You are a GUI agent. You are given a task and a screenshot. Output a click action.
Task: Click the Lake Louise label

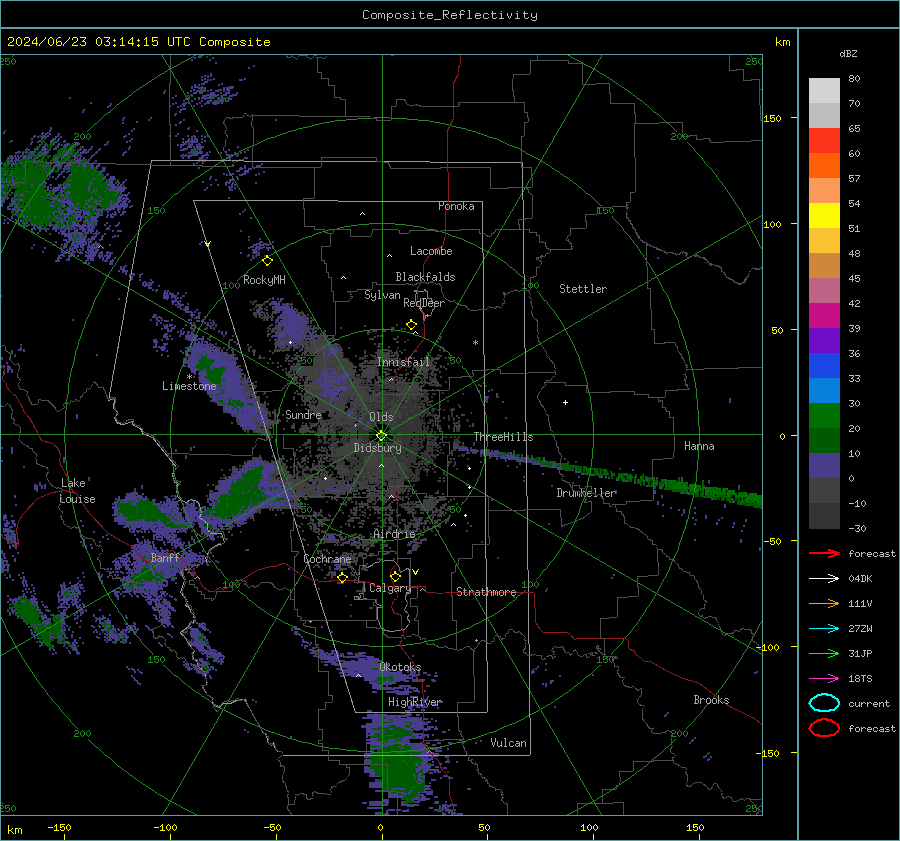[x=77, y=491]
